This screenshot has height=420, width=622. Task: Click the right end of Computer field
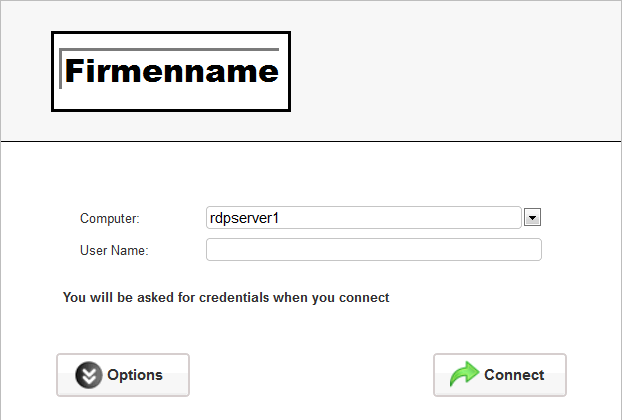[510, 217]
